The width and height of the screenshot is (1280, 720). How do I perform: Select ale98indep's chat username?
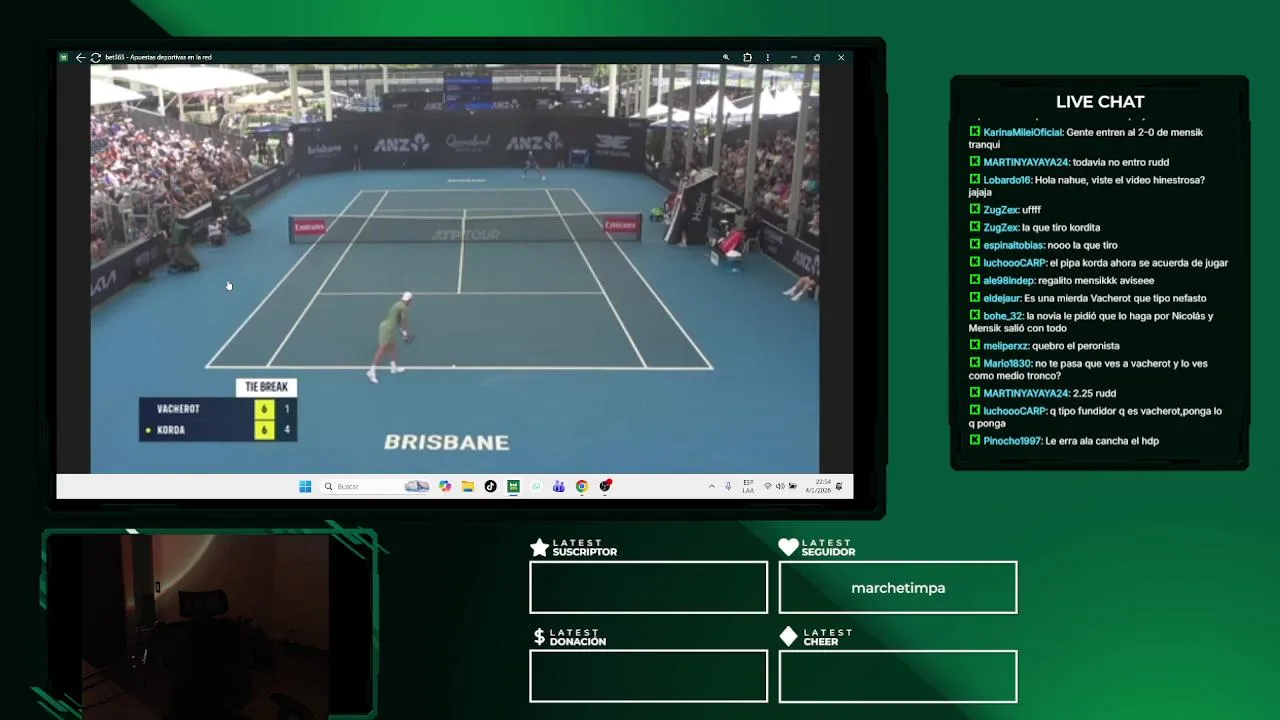(1009, 281)
